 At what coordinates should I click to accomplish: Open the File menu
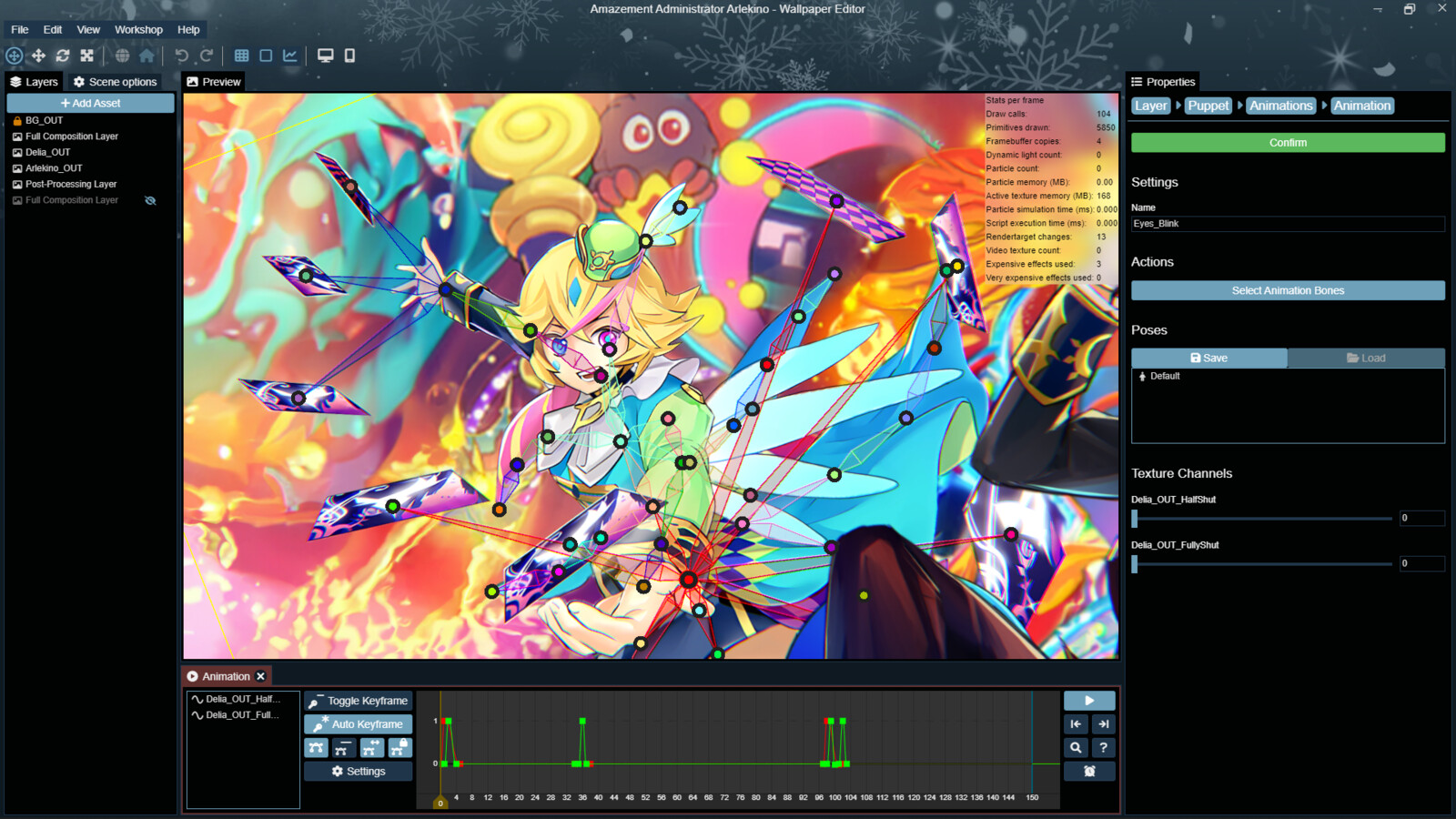pos(20,29)
